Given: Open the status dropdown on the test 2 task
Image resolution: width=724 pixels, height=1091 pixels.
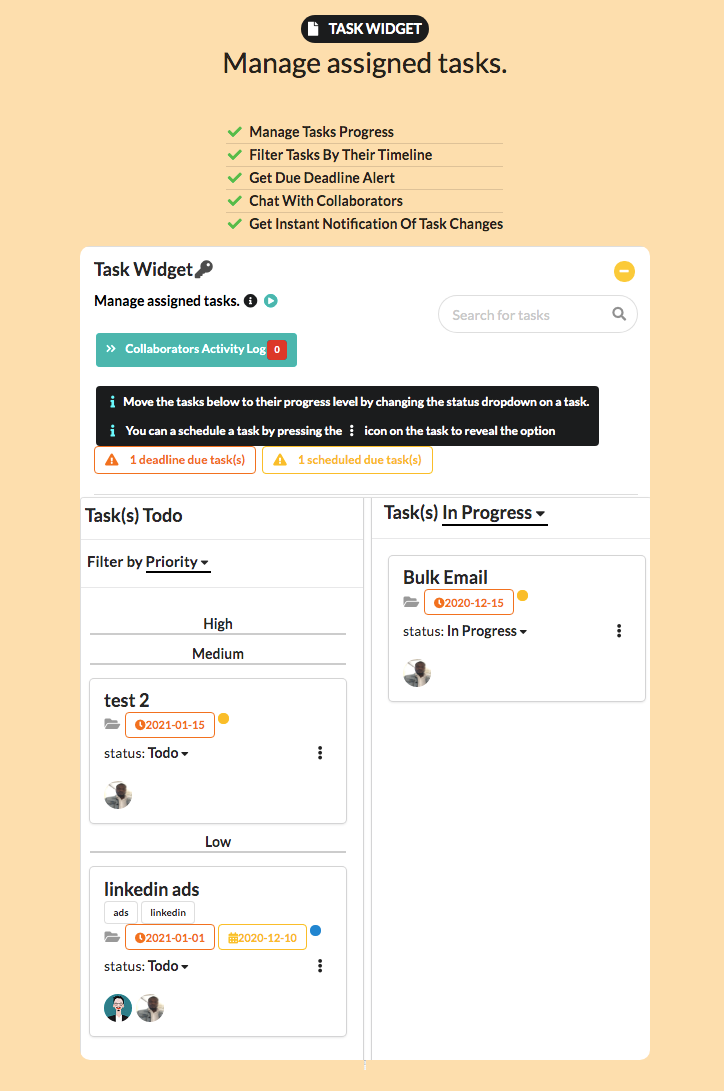Looking at the screenshot, I should pos(168,753).
